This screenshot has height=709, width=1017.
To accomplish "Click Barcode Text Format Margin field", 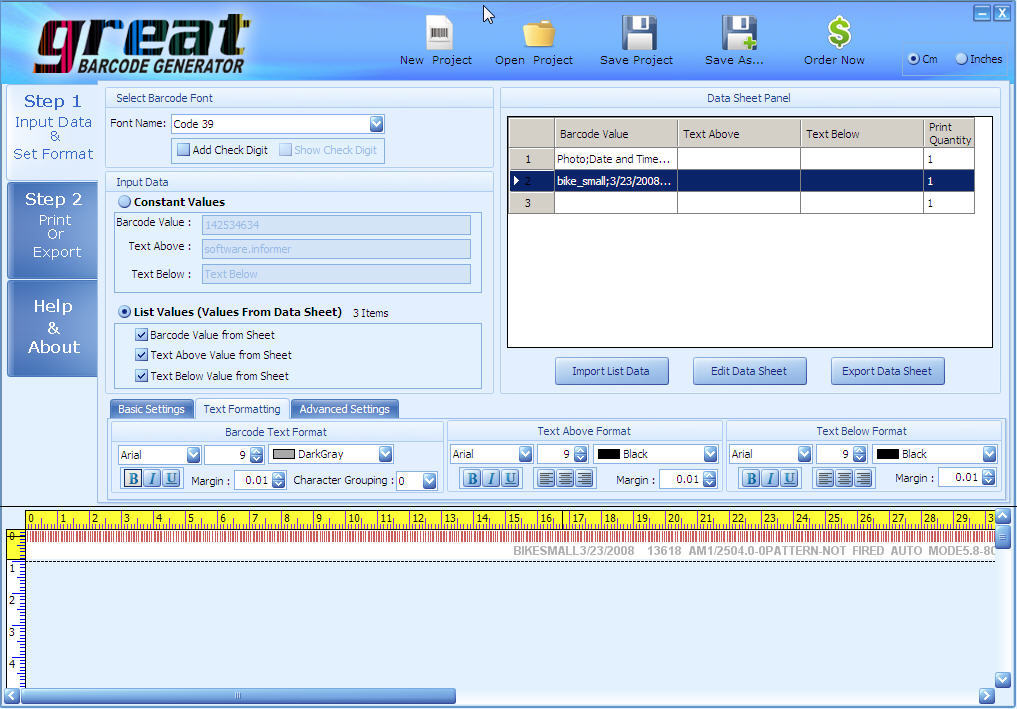I will 253,481.
